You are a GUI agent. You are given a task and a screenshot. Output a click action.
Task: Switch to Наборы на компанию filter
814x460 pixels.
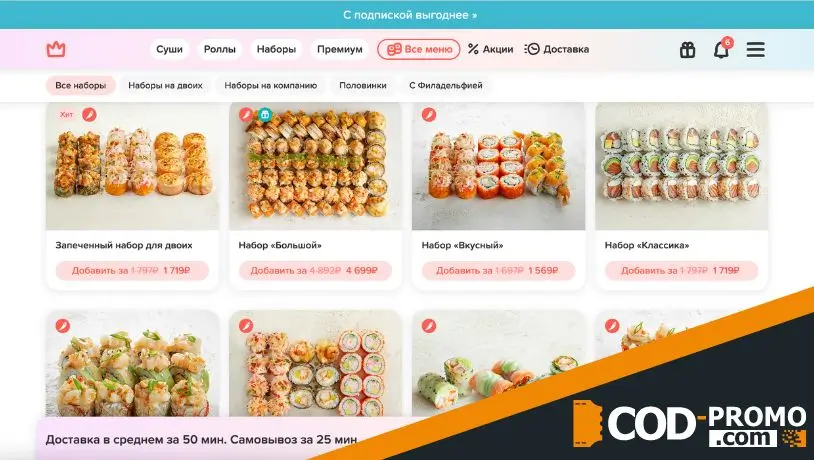pos(270,86)
